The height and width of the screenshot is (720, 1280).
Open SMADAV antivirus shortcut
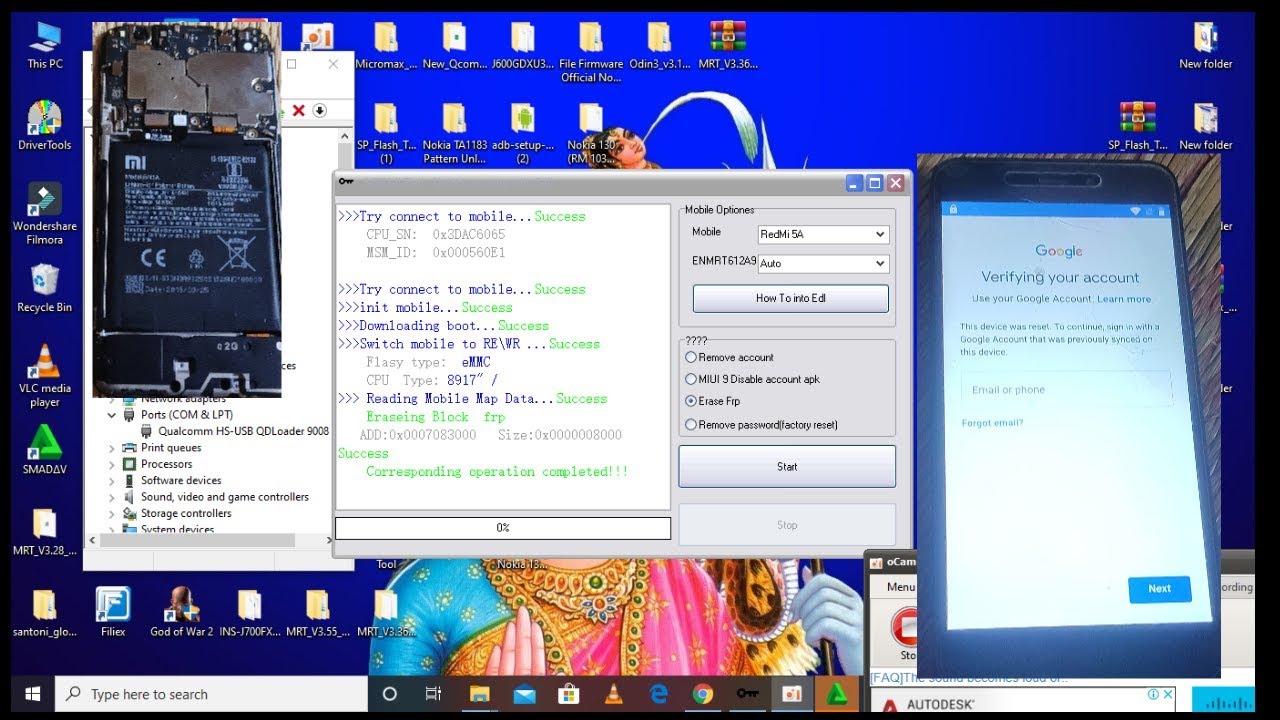tap(45, 450)
